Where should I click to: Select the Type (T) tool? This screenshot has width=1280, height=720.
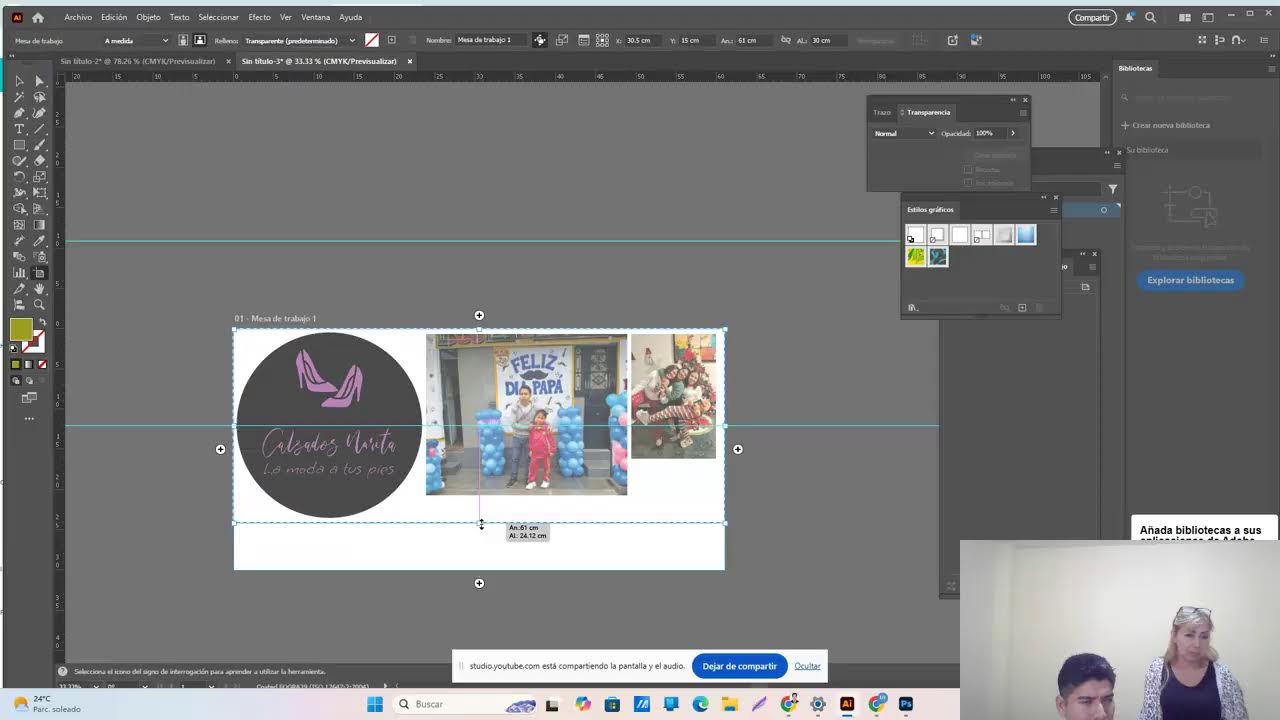coord(19,129)
